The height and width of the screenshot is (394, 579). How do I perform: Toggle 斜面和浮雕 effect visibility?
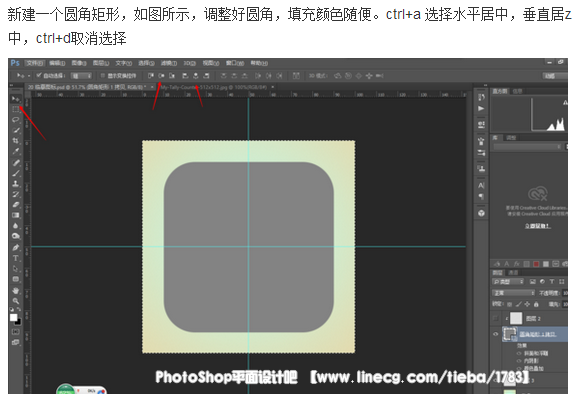pyautogui.click(x=519, y=353)
